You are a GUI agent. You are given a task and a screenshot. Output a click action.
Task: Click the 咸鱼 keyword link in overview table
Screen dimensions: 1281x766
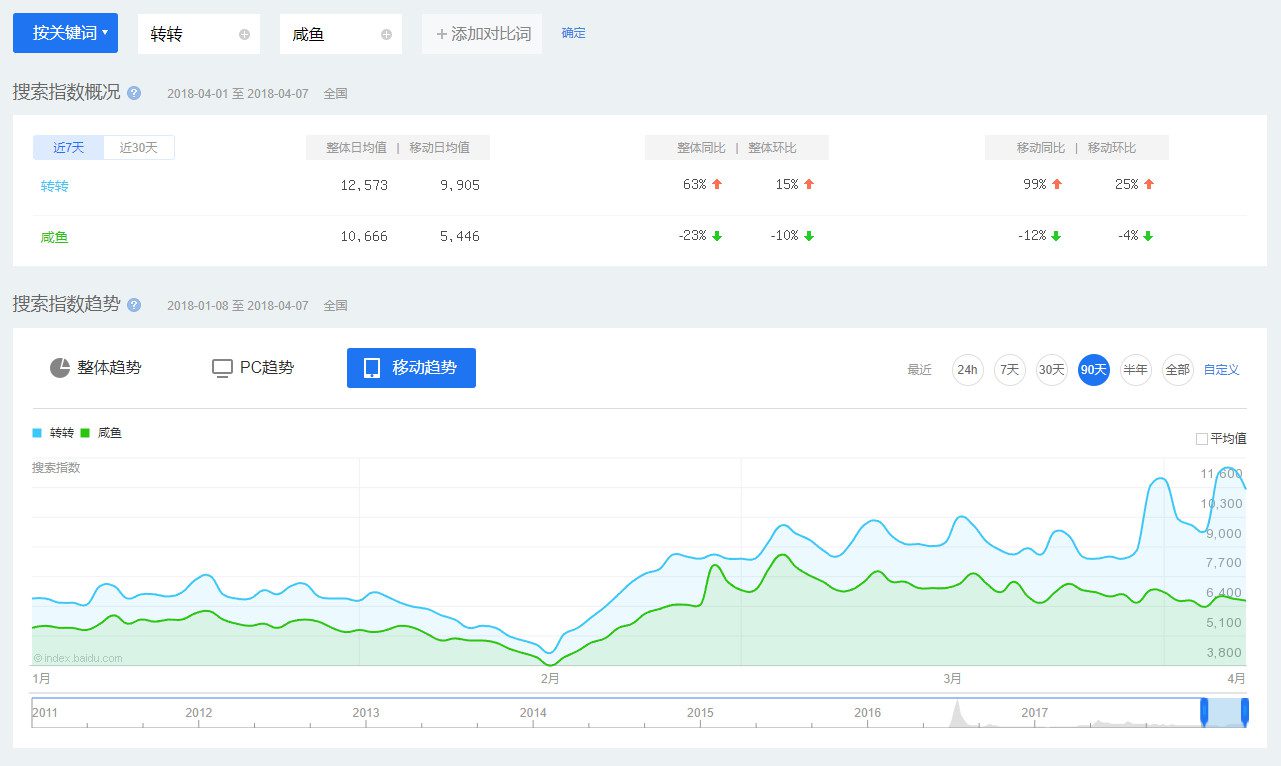pos(55,238)
